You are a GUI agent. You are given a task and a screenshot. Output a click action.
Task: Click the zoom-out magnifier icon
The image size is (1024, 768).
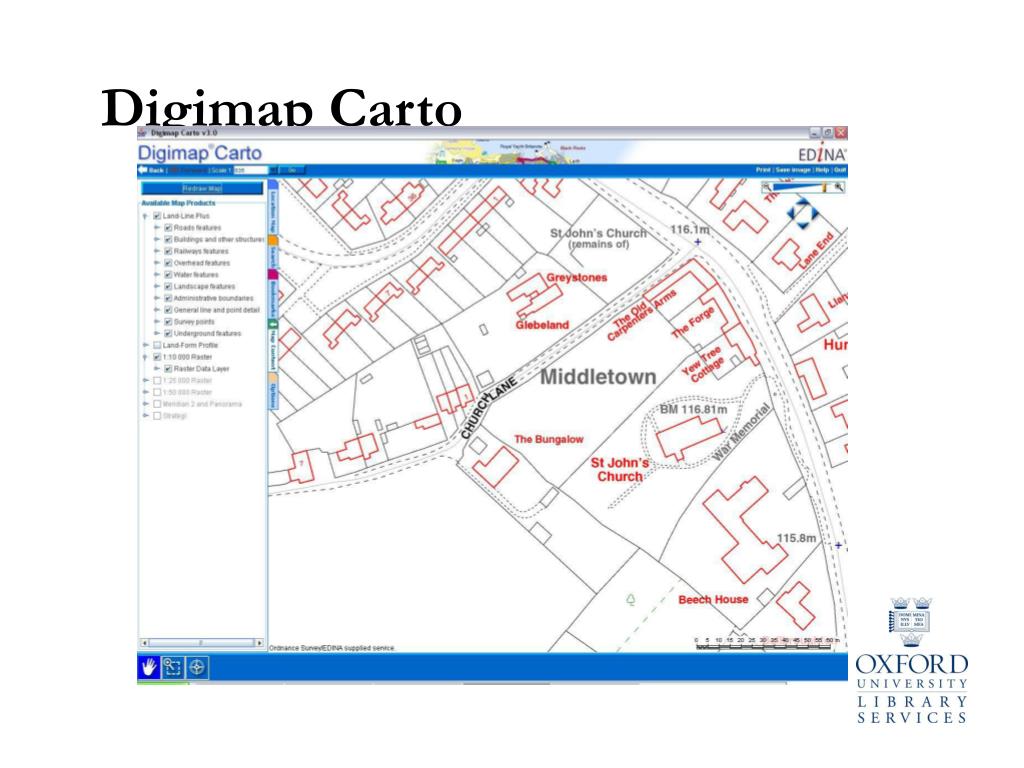(767, 187)
